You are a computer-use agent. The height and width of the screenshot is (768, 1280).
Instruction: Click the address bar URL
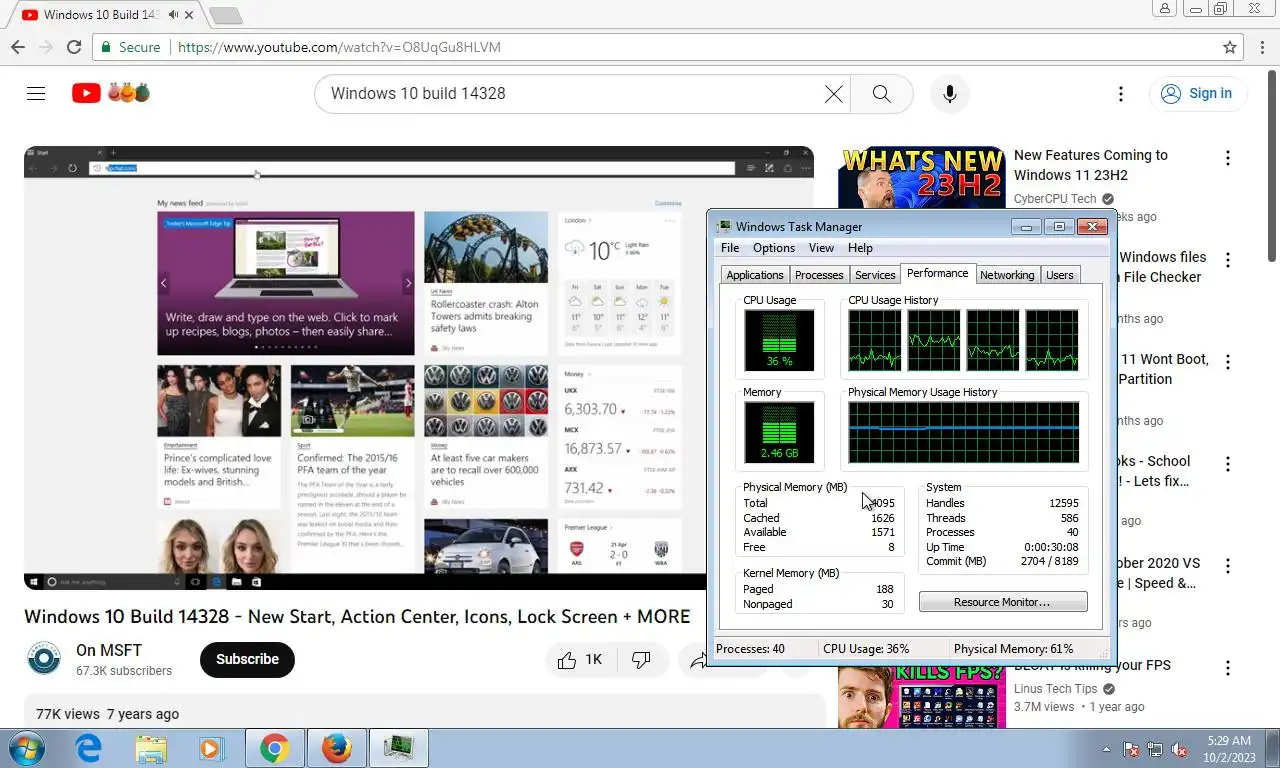point(339,47)
